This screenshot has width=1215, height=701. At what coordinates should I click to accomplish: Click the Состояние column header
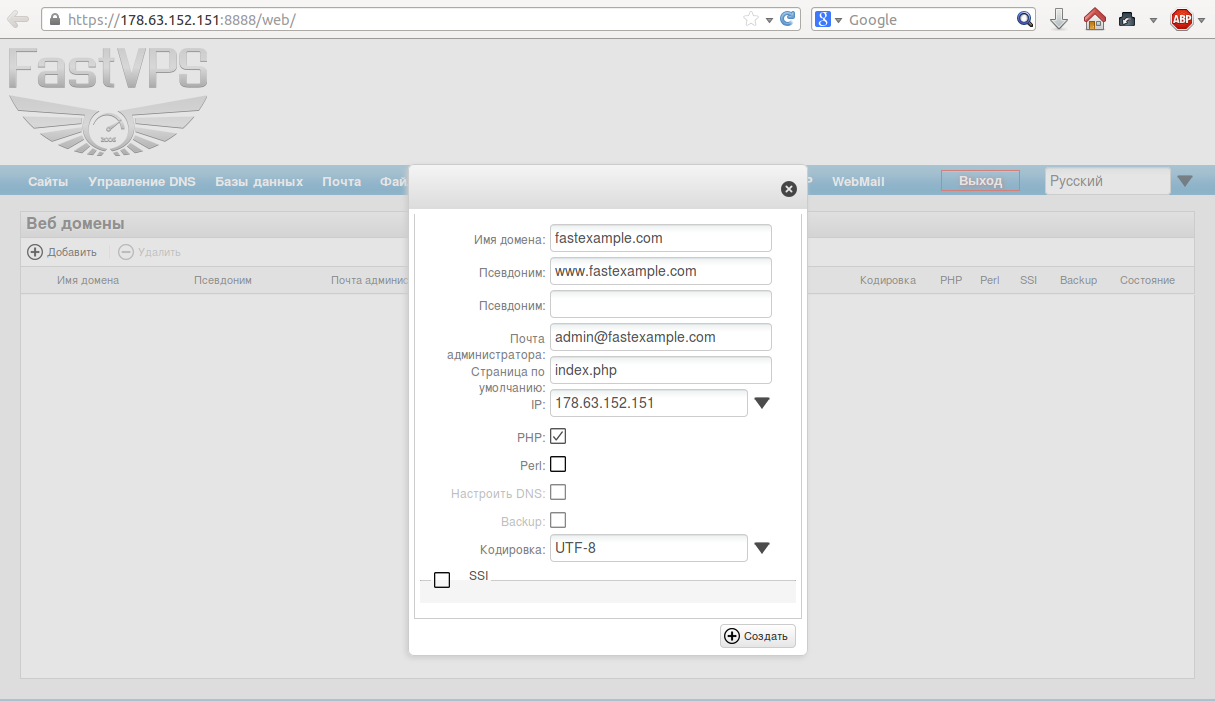click(1147, 280)
